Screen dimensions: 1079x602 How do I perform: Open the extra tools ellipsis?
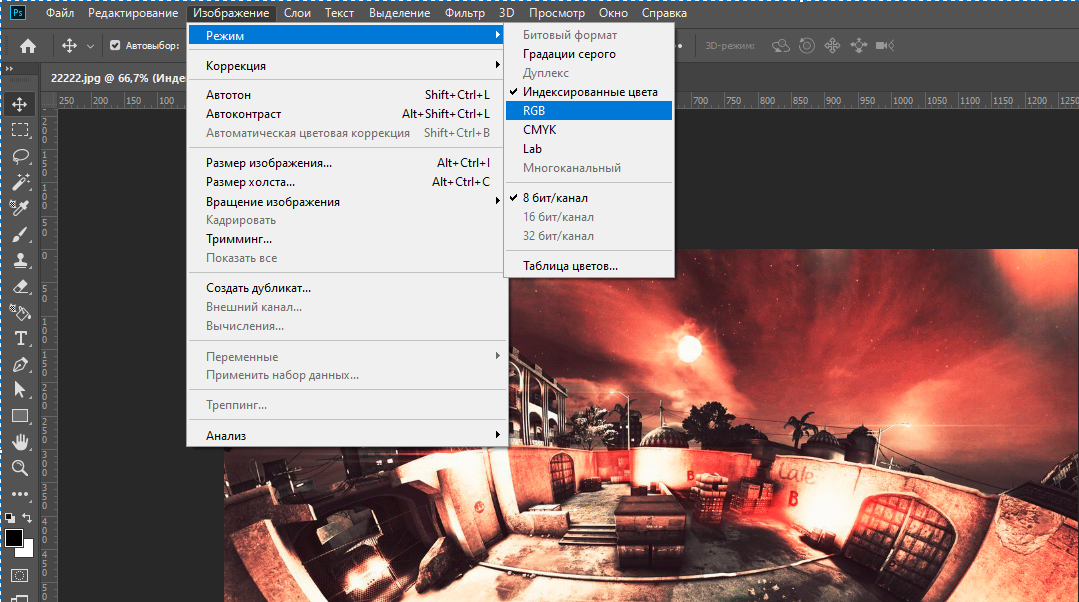[x=19, y=494]
